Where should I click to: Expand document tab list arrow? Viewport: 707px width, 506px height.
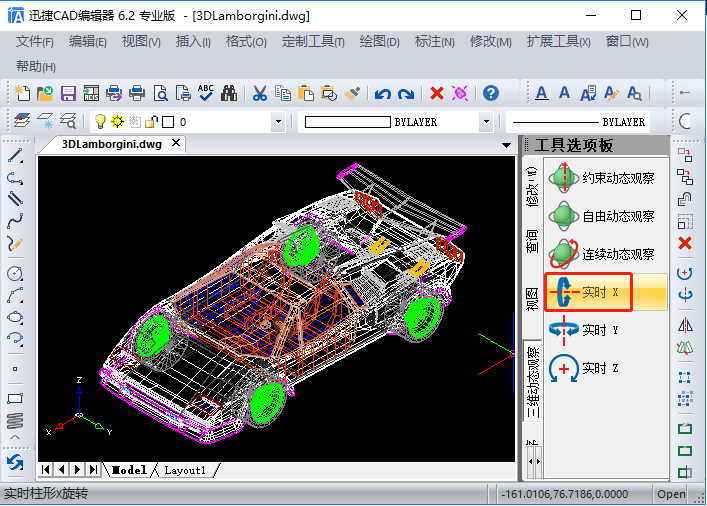coord(506,145)
